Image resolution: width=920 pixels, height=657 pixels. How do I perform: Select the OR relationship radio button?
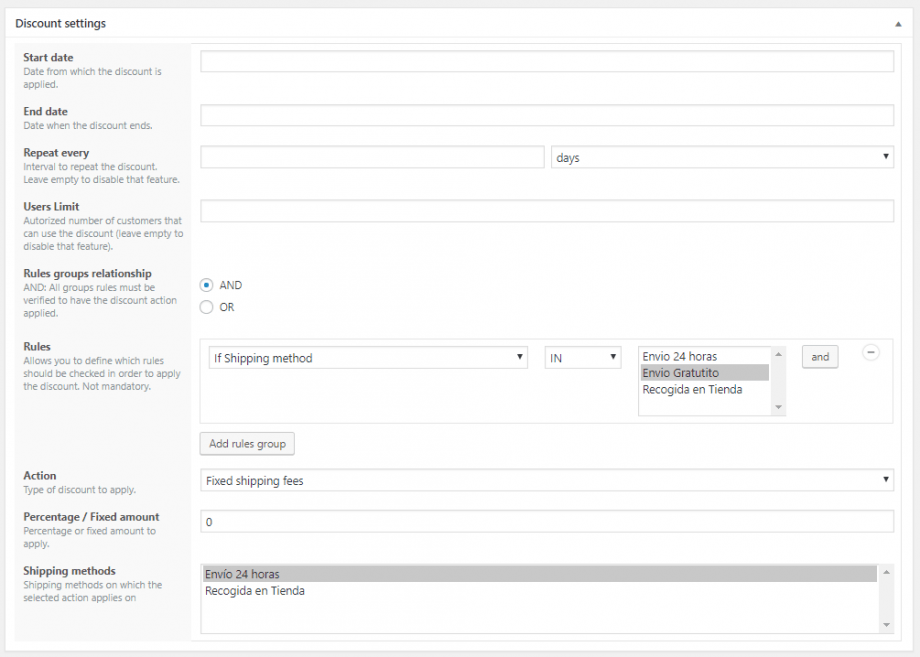coord(206,307)
